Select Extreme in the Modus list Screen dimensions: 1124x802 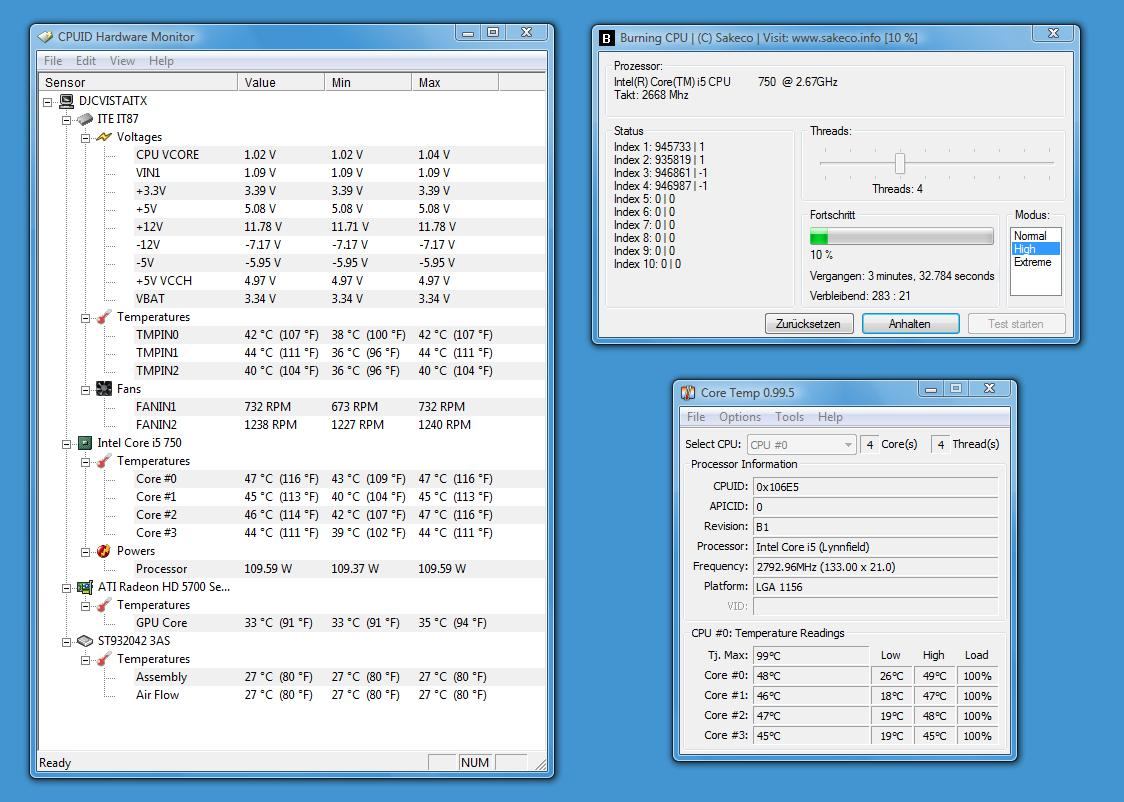1035,262
